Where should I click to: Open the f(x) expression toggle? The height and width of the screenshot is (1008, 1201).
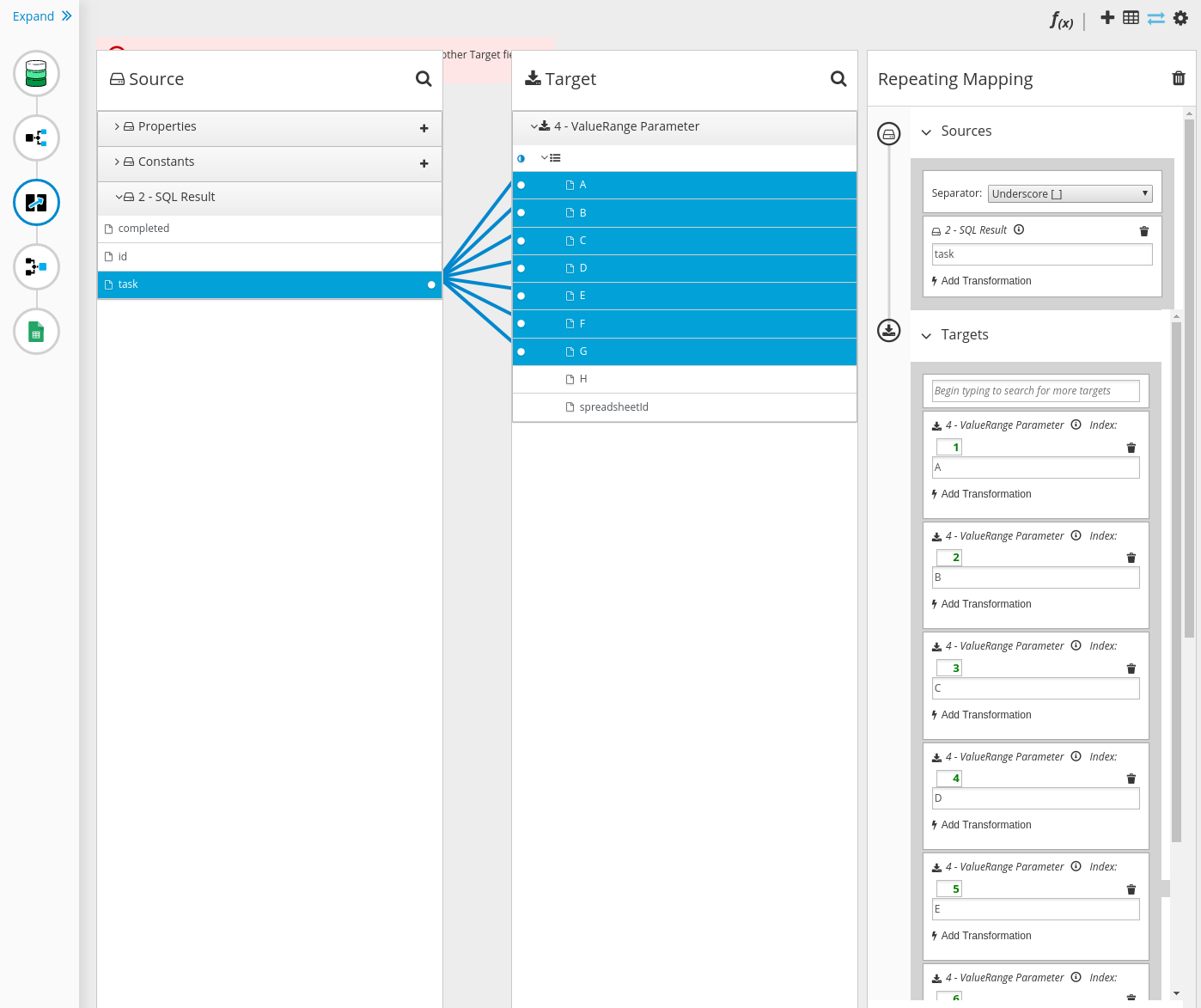[1062, 21]
